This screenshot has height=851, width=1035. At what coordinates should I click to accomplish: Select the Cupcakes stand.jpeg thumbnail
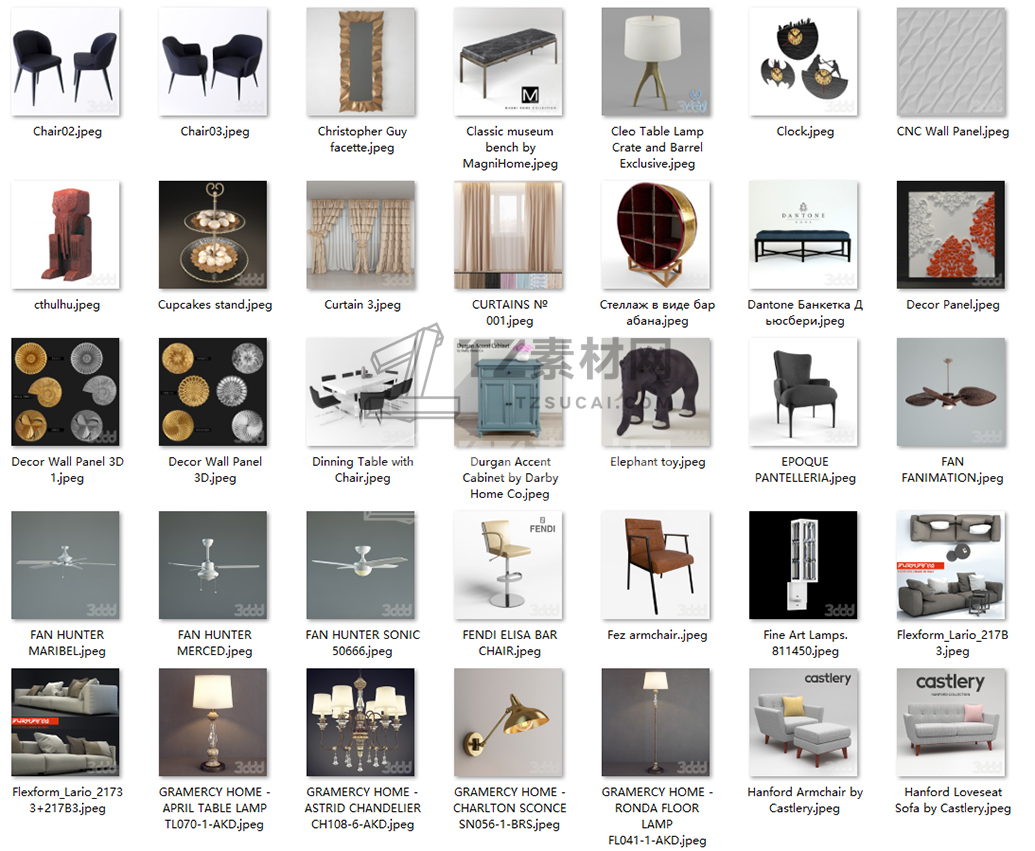[x=213, y=234]
